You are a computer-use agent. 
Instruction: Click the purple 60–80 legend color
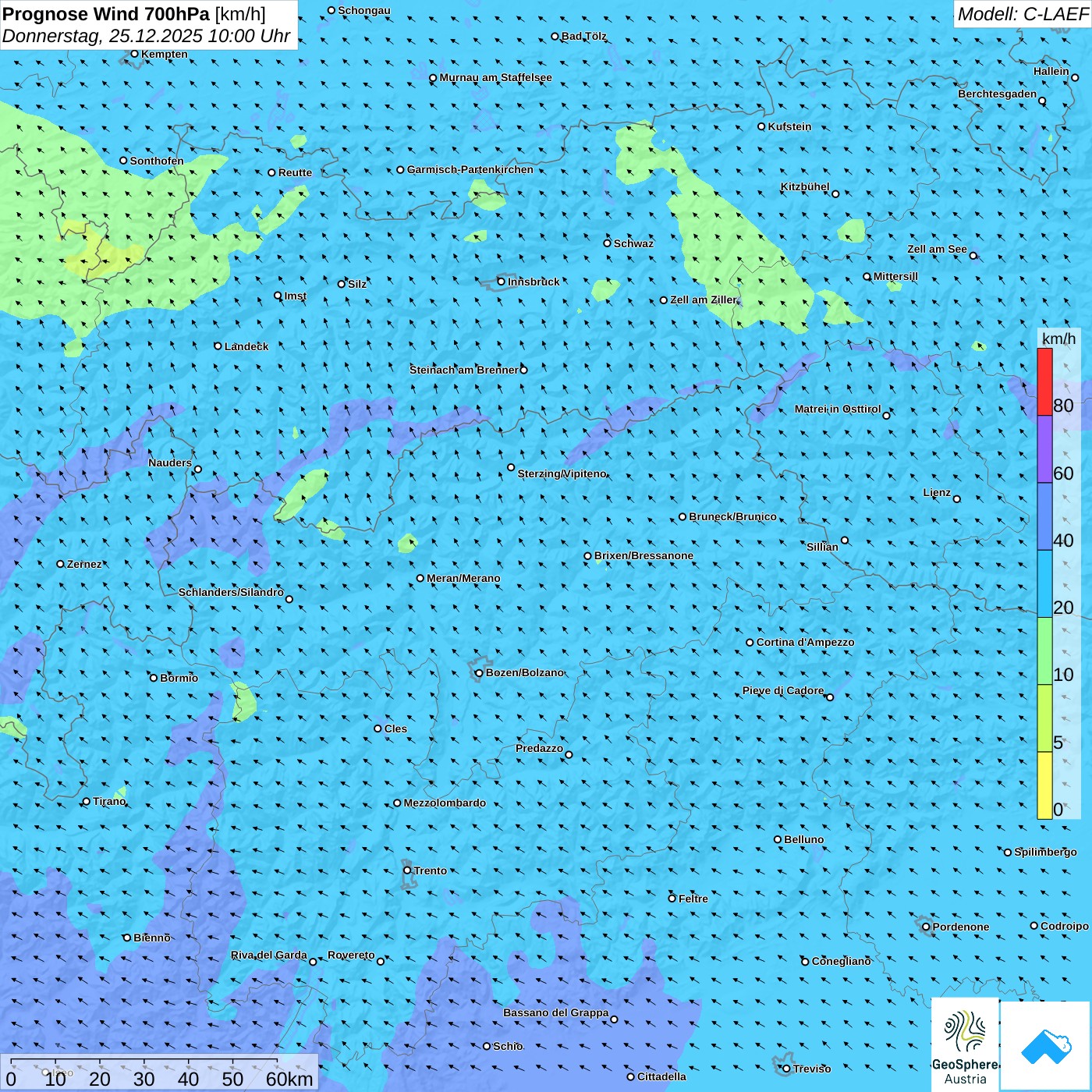[1044, 449]
